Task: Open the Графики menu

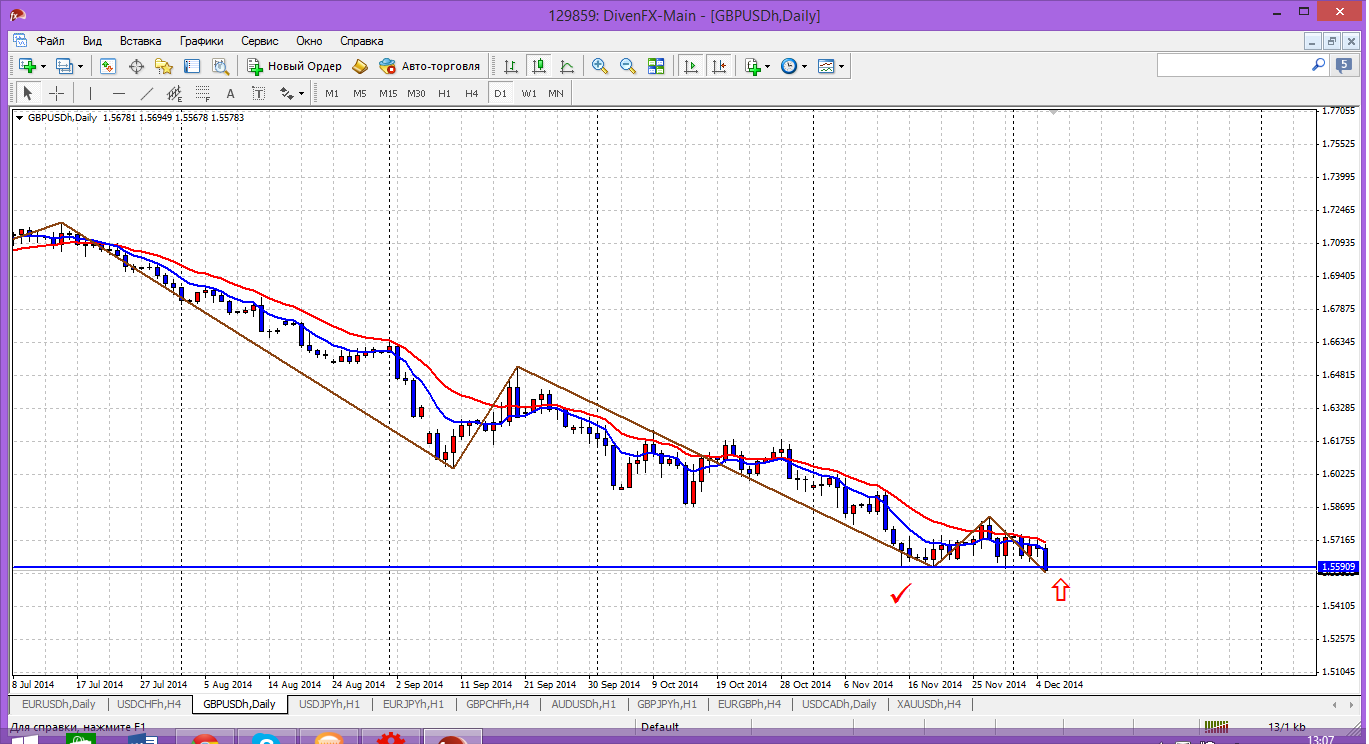Action: 201,41
